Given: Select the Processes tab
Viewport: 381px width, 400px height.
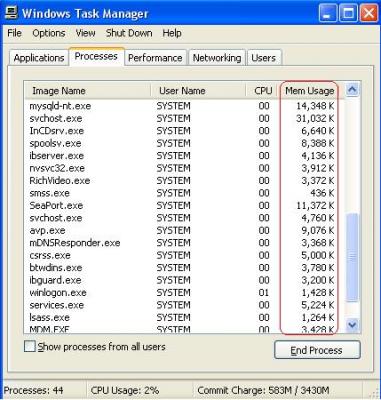Looking at the screenshot, I should click(96, 56).
